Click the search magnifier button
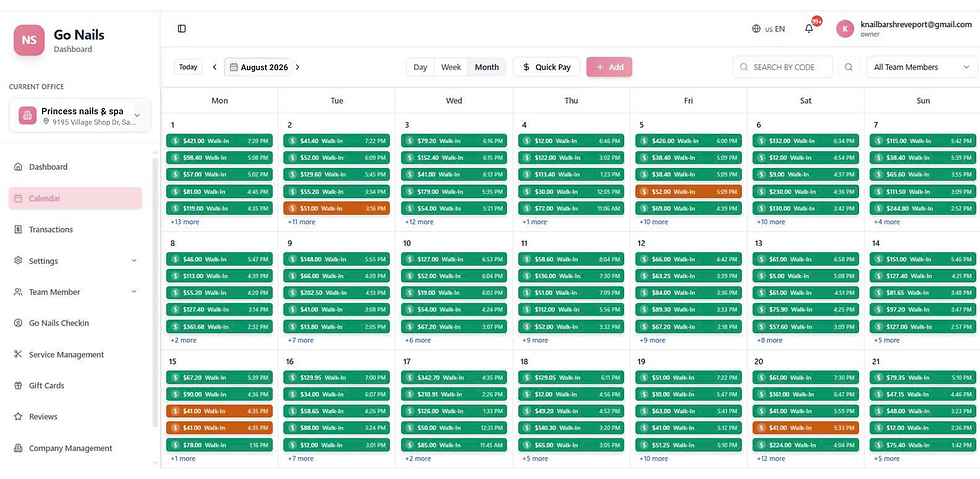Viewport: 980px width, 479px height. (848, 67)
